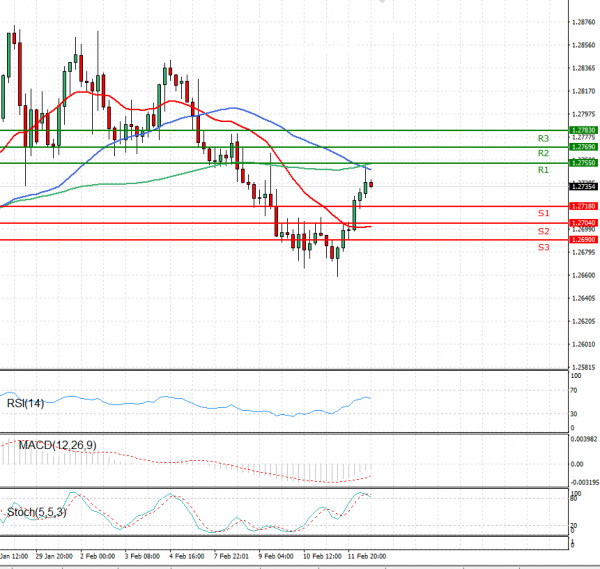Click the 1.27690 green price tag

click(583, 147)
